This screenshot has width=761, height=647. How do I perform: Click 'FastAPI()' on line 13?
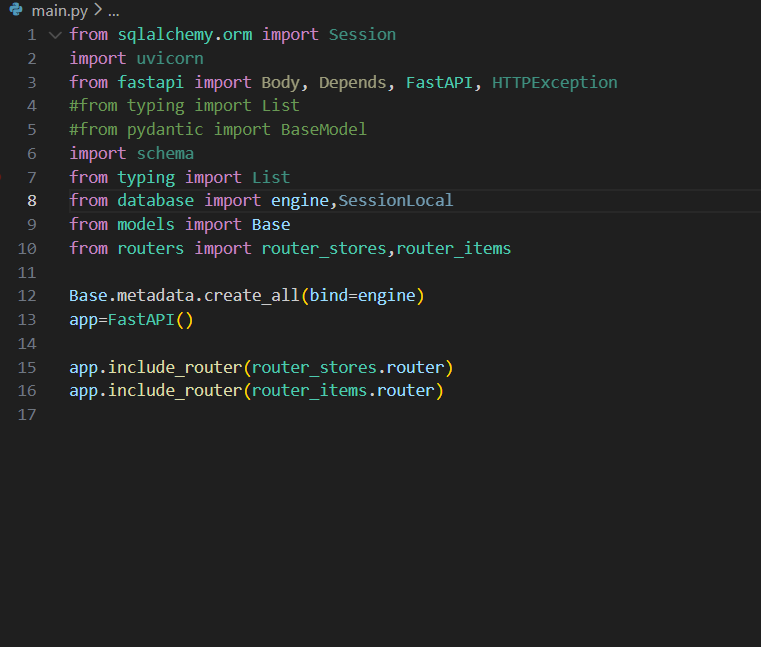[150, 319]
